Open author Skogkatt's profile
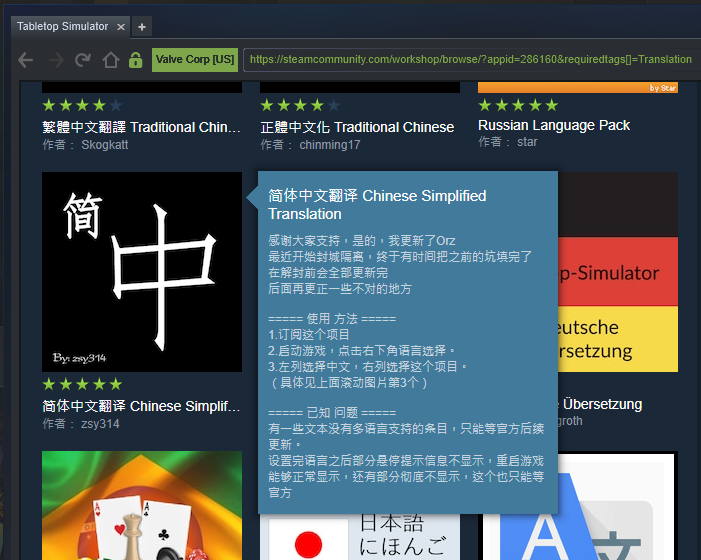 pos(105,145)
